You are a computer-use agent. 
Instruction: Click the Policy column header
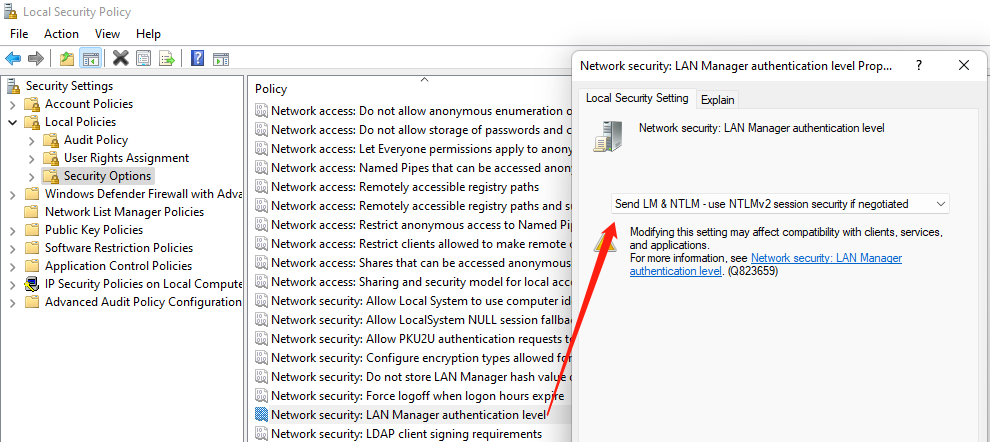click(x=271, y=89)
